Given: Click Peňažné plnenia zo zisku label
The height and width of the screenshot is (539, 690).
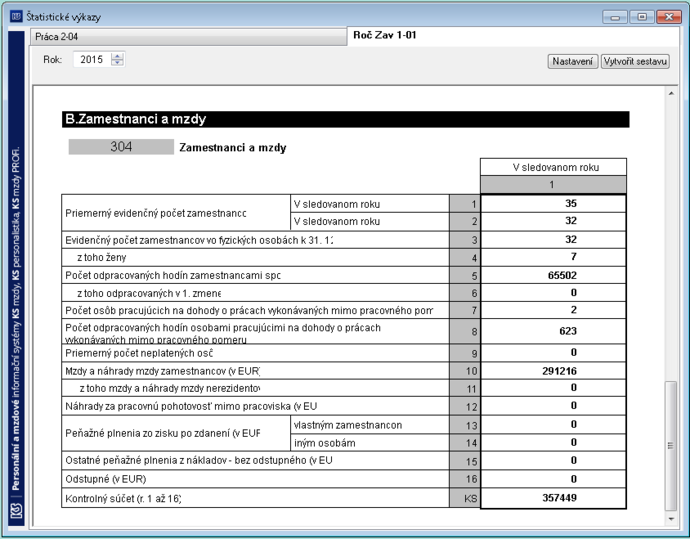Looking at the screenshot, I should [162, 433].
